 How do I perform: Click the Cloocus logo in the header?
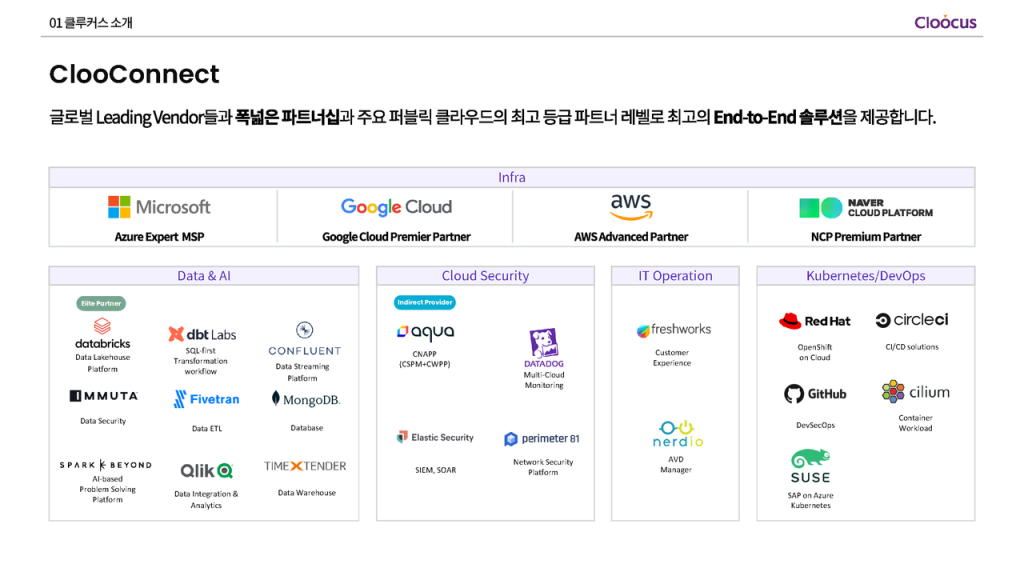[x=945, y=22]
